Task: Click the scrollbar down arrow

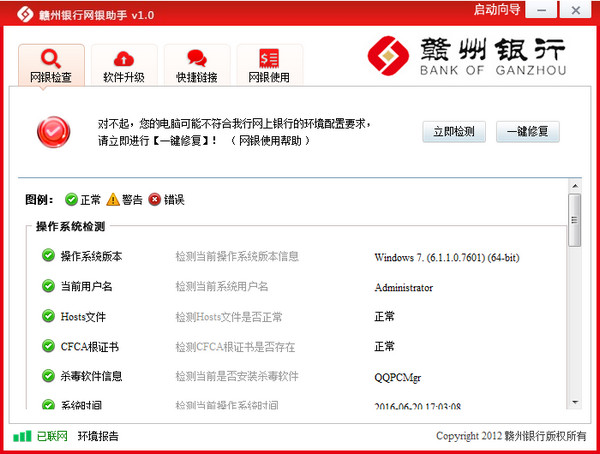Action: coord(575,402)
